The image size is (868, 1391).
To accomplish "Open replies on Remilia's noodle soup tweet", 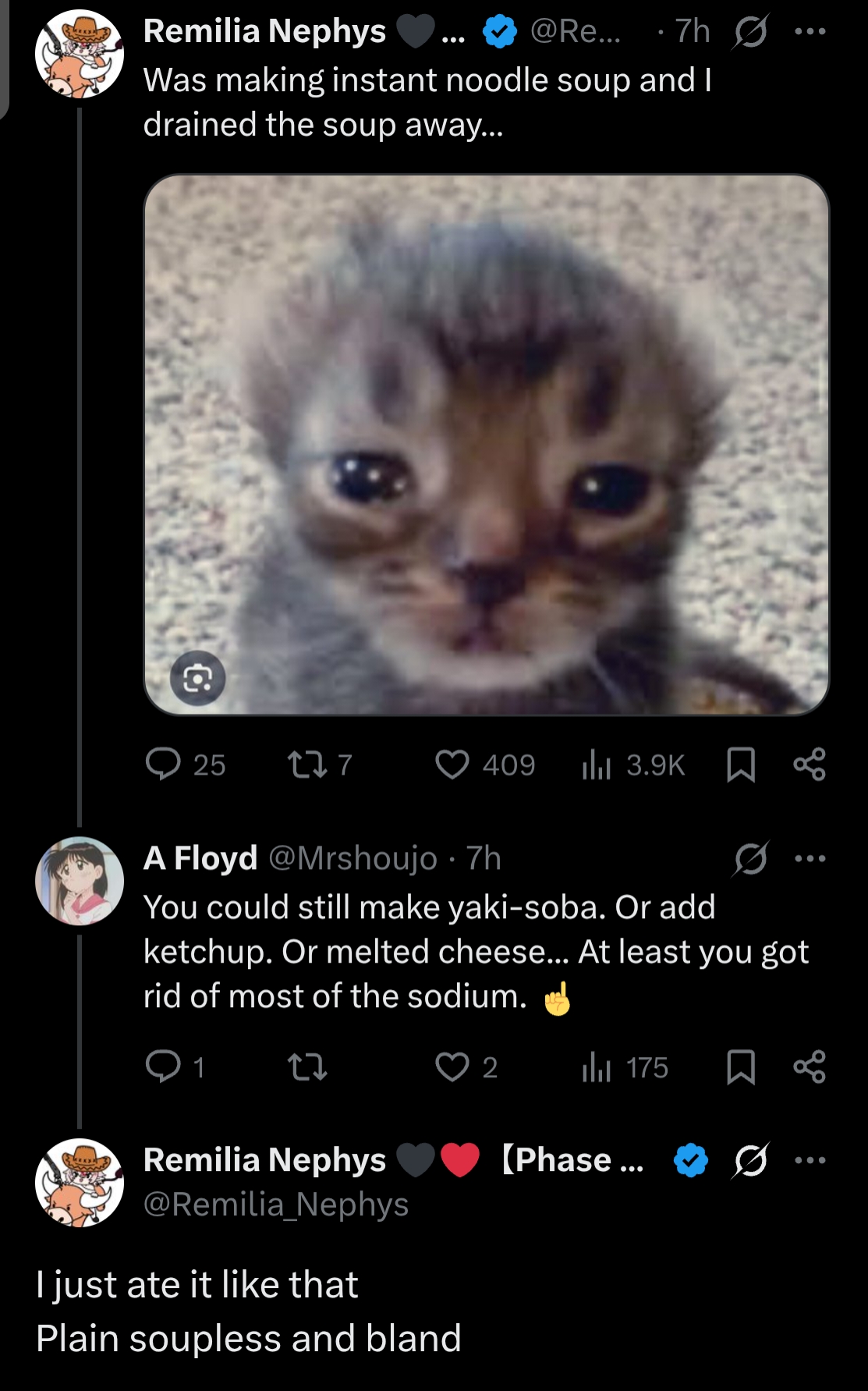I will [x=163, y=764].
